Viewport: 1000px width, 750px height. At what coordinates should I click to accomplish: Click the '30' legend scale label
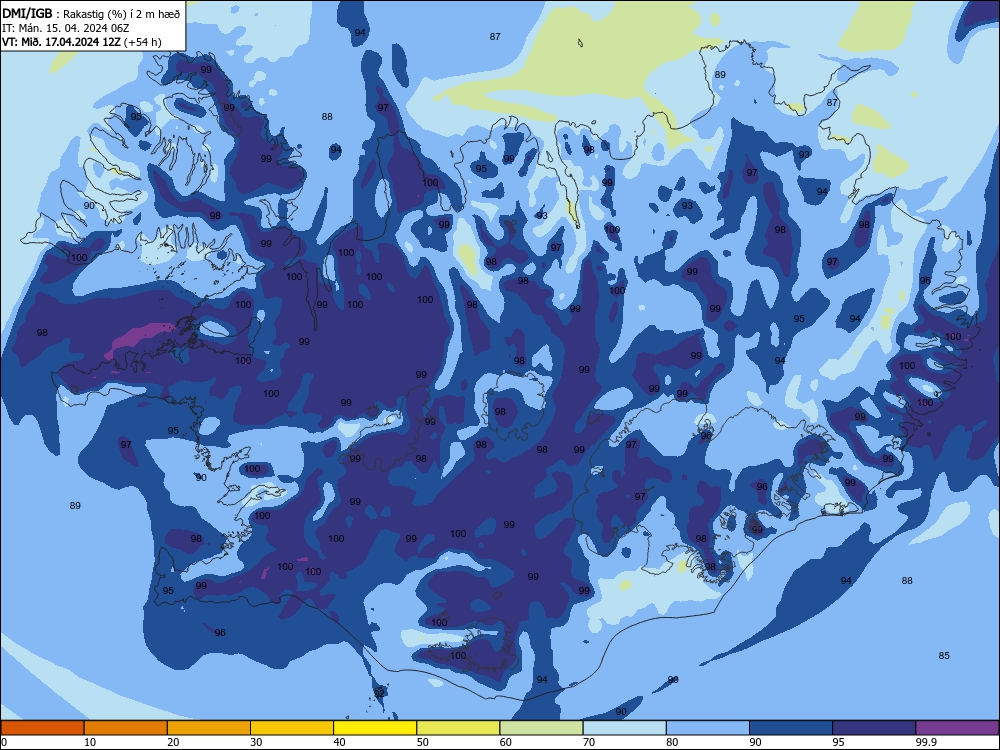point(256,742)
